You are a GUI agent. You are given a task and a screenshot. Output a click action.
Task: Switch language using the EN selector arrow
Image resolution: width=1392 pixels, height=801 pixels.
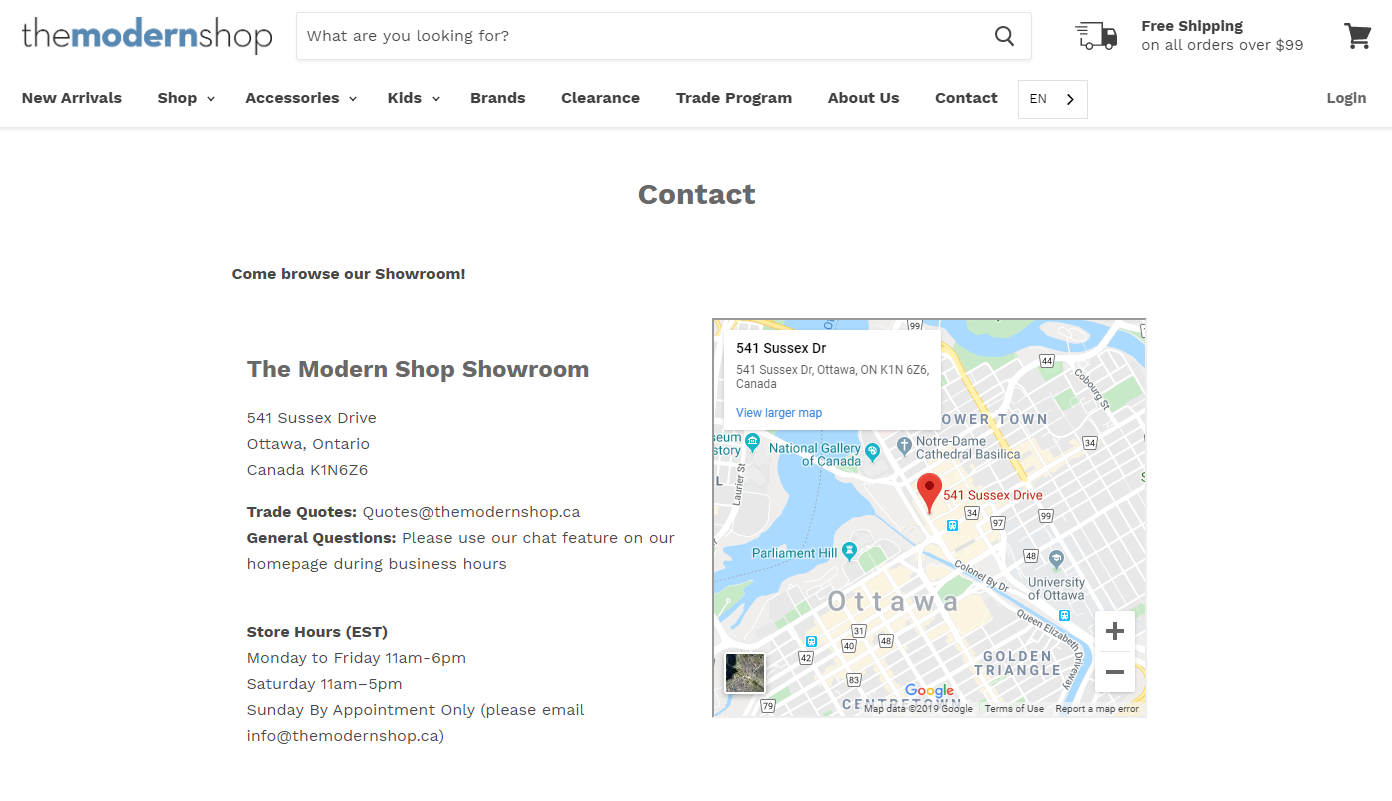click(1069, 99)
